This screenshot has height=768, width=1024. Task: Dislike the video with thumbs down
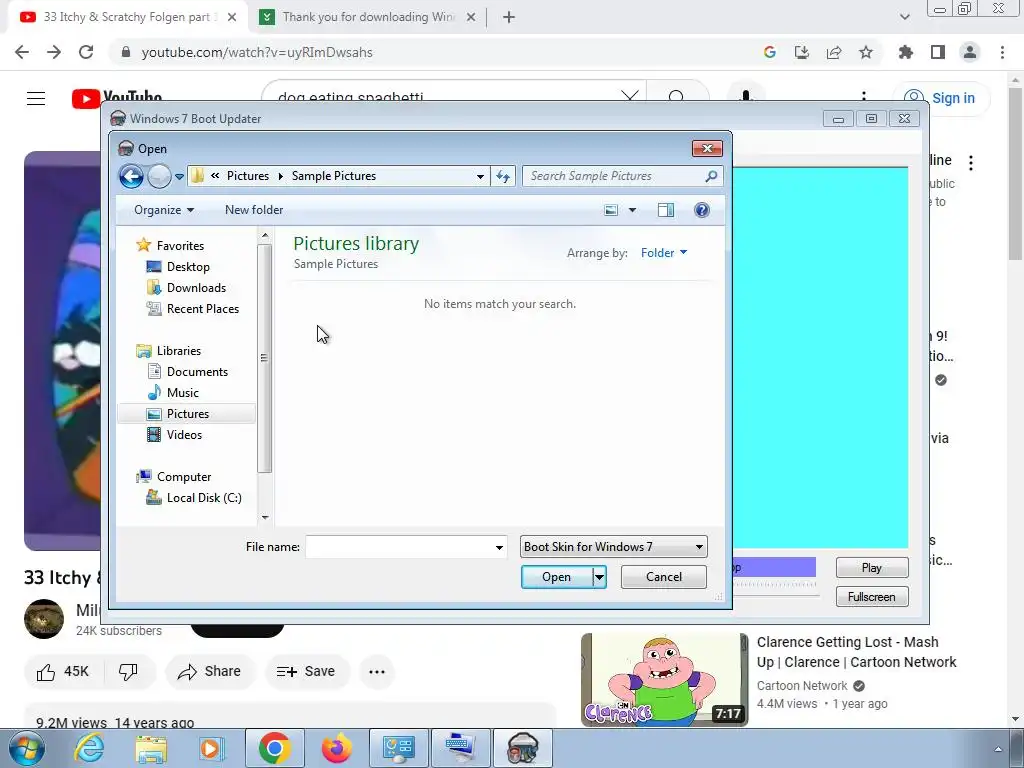pyautogui.click(x=129, y=671)
